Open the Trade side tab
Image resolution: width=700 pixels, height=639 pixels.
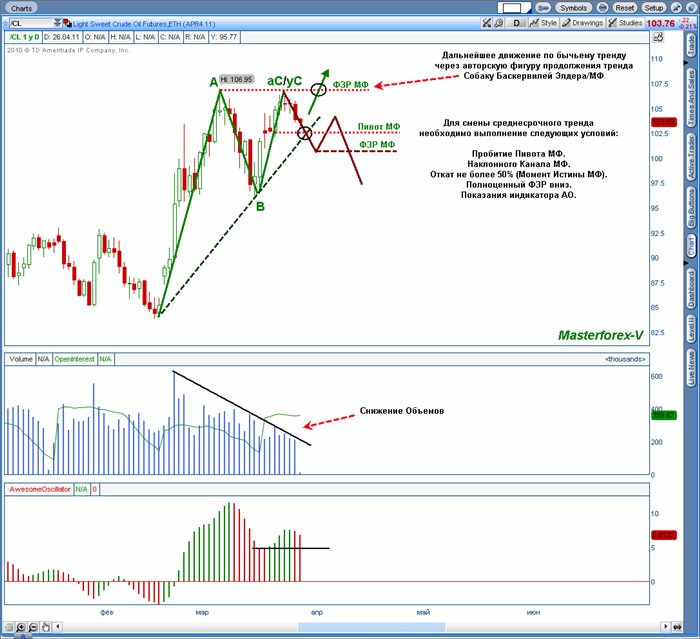point(691,45)
